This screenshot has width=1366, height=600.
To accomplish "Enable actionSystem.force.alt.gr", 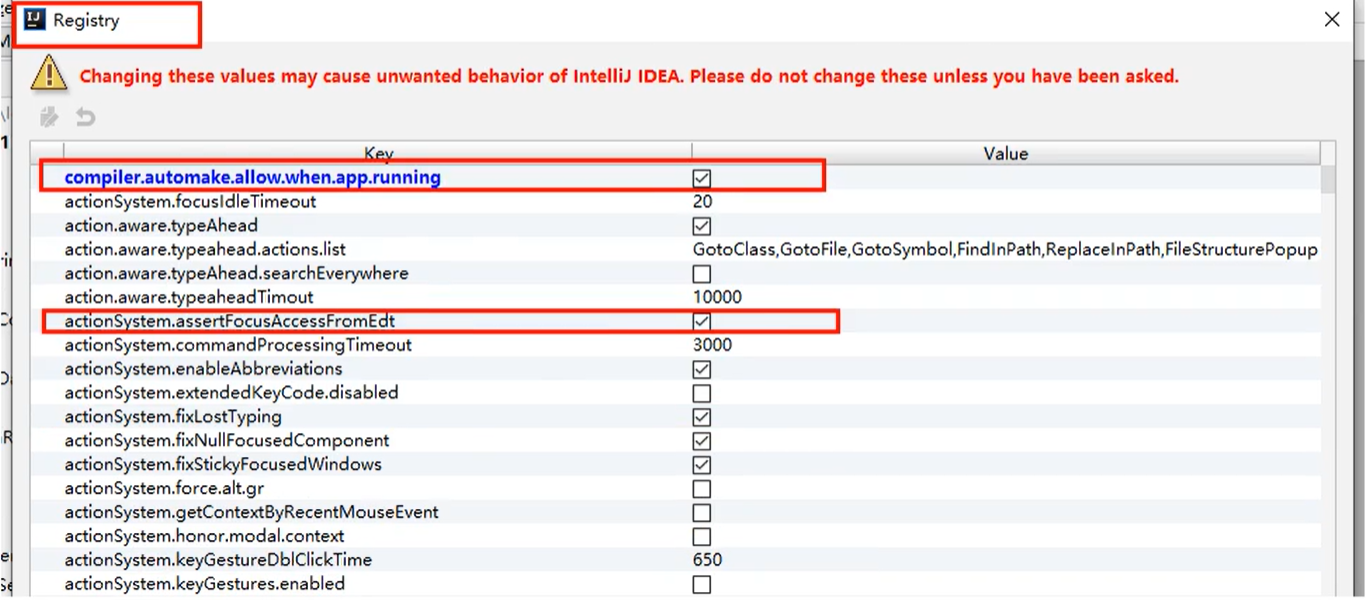I will tap(701, 488).
